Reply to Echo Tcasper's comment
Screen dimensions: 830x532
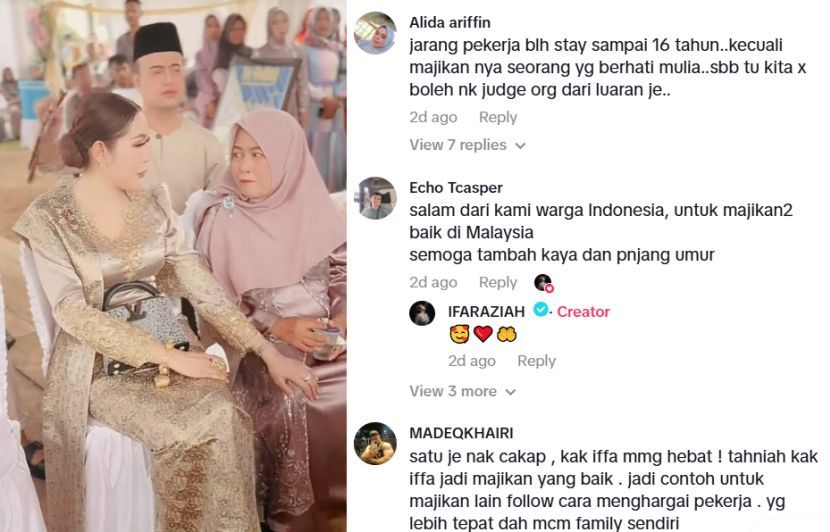(498, 282)
